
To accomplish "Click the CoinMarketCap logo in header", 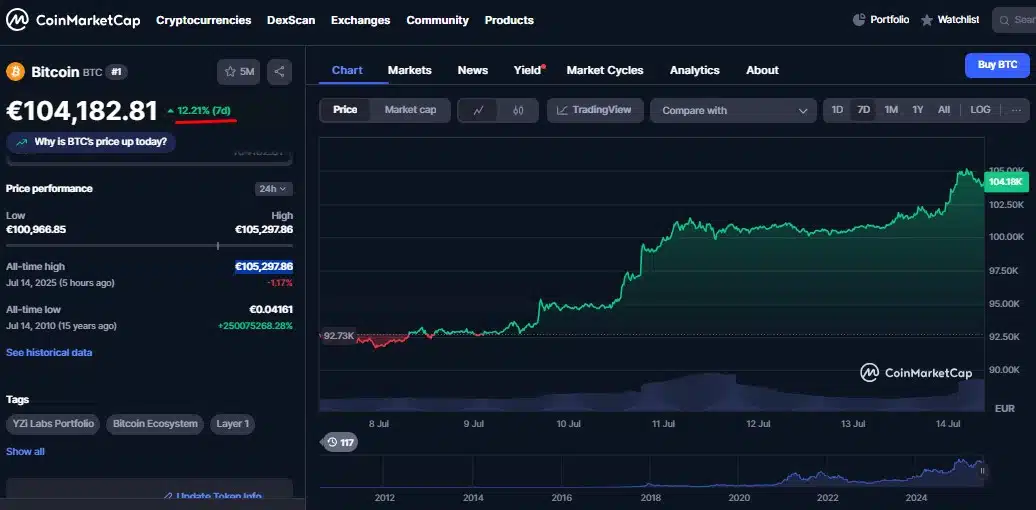I will (73, 20).
